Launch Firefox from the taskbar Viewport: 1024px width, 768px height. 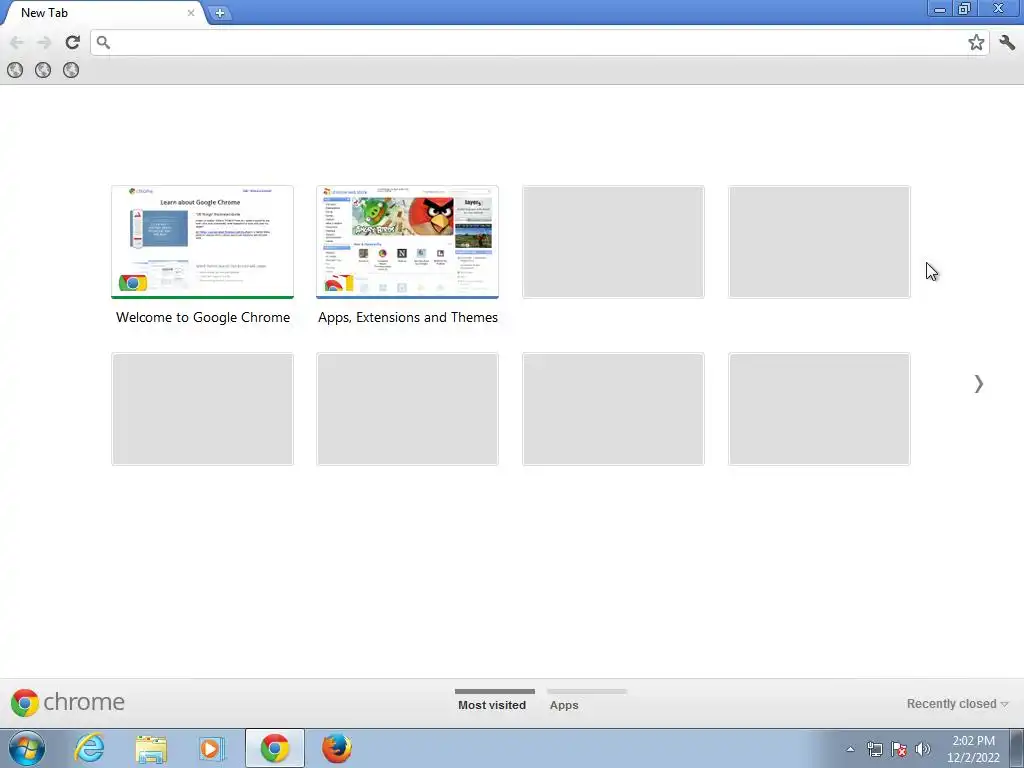click(337, 748)
